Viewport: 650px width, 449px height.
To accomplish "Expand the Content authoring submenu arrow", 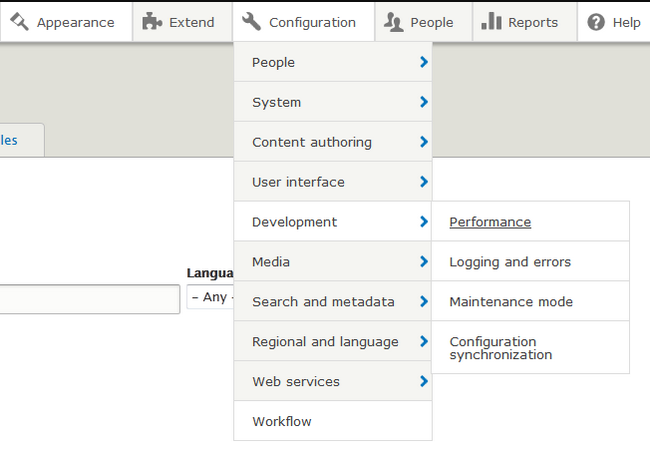I will (424, 142).
